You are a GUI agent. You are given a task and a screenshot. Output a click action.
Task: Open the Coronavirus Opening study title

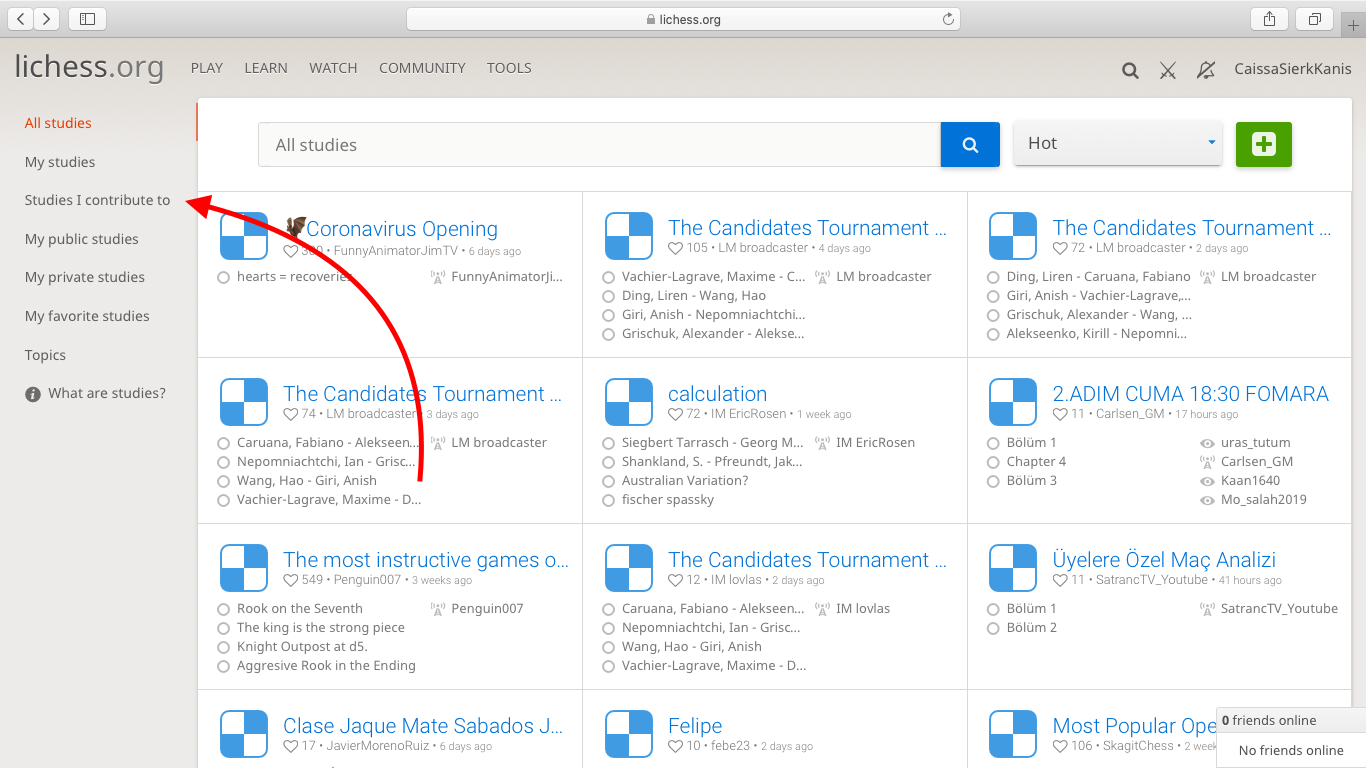point(392,229)
